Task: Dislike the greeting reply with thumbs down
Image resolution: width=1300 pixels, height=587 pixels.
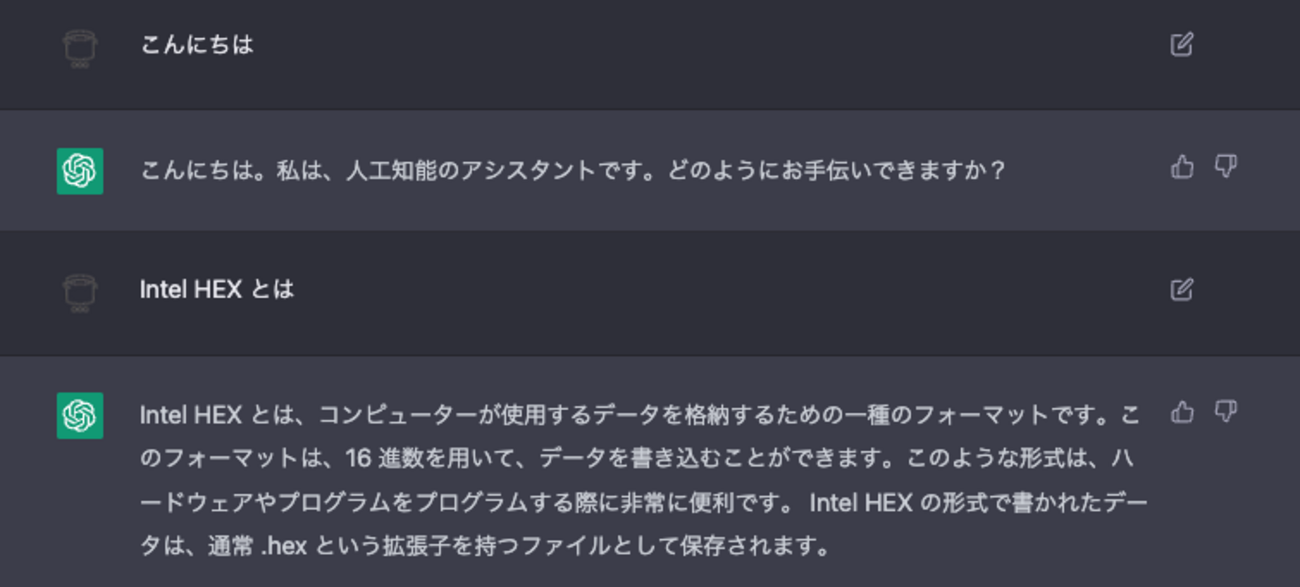Action: pyautogui.click(x=1225, y=167)
